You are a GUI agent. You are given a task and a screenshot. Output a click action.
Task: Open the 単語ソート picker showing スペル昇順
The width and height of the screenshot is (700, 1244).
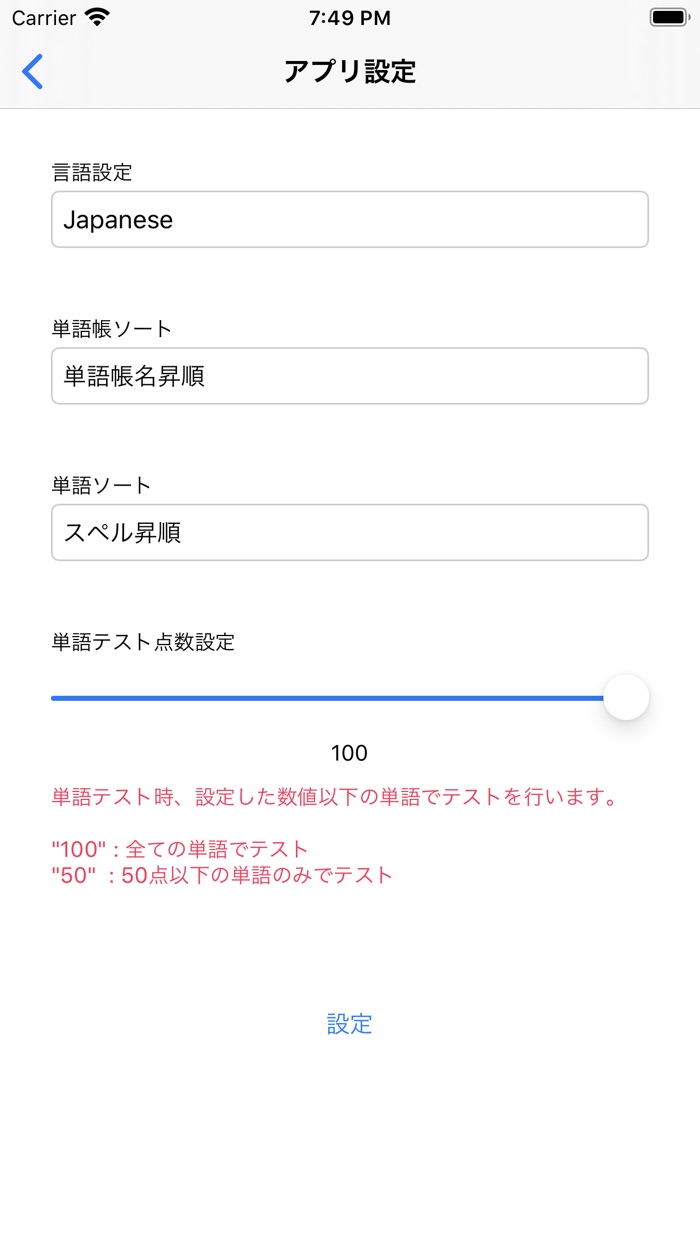[350, 533]
